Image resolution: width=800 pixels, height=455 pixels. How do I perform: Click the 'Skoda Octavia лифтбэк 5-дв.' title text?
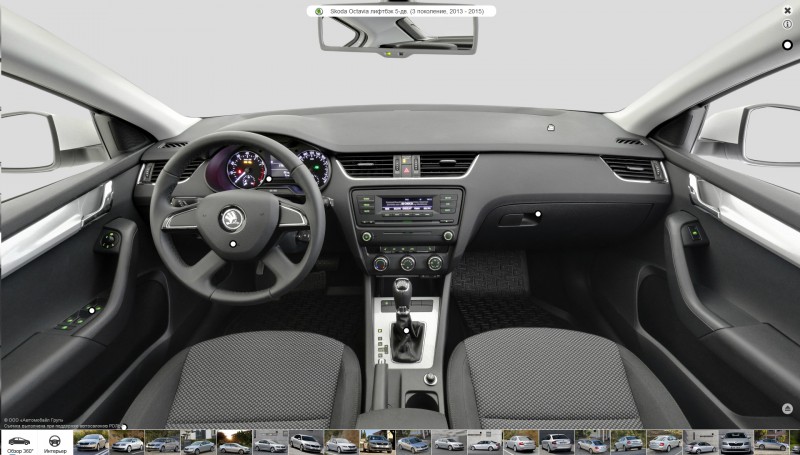(367, 11)
